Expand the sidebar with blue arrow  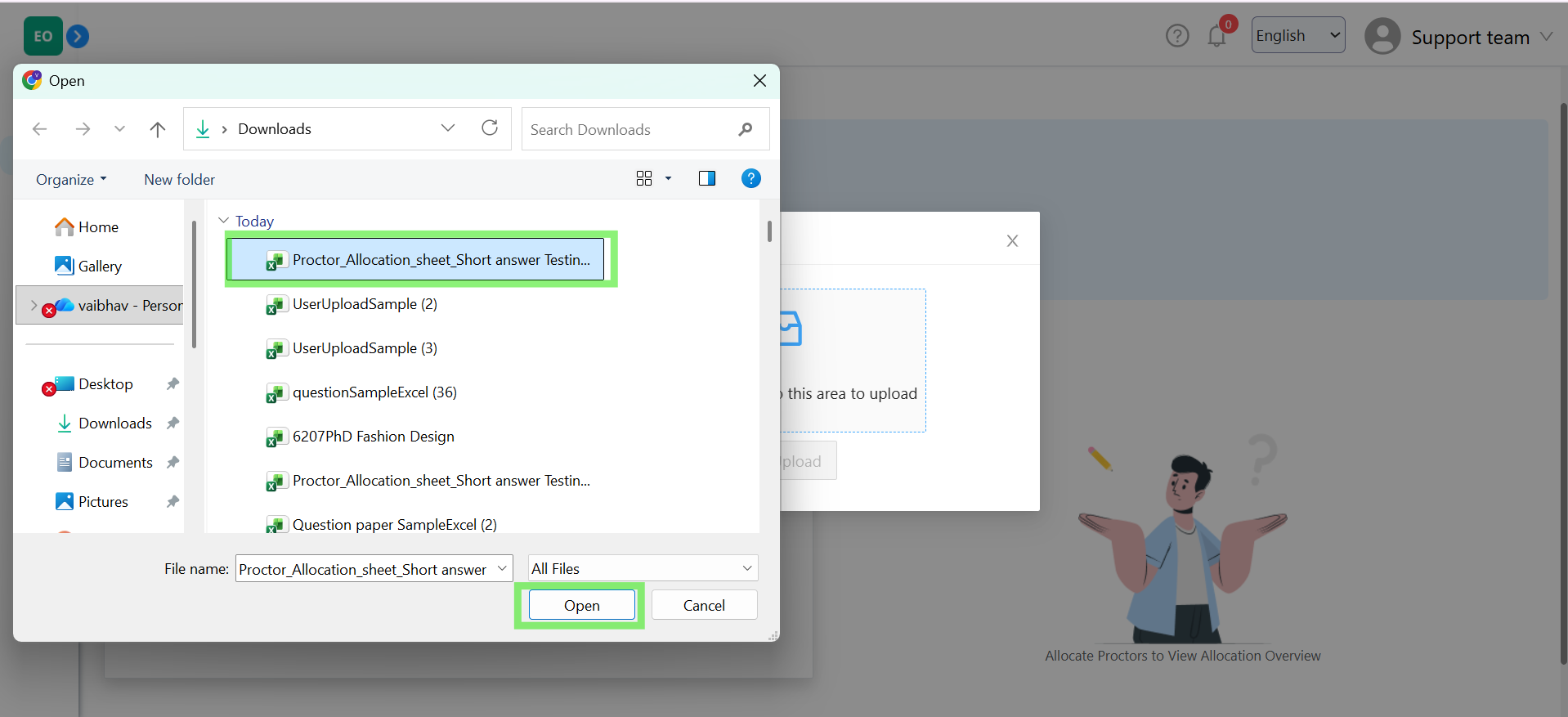pos(78,36)
